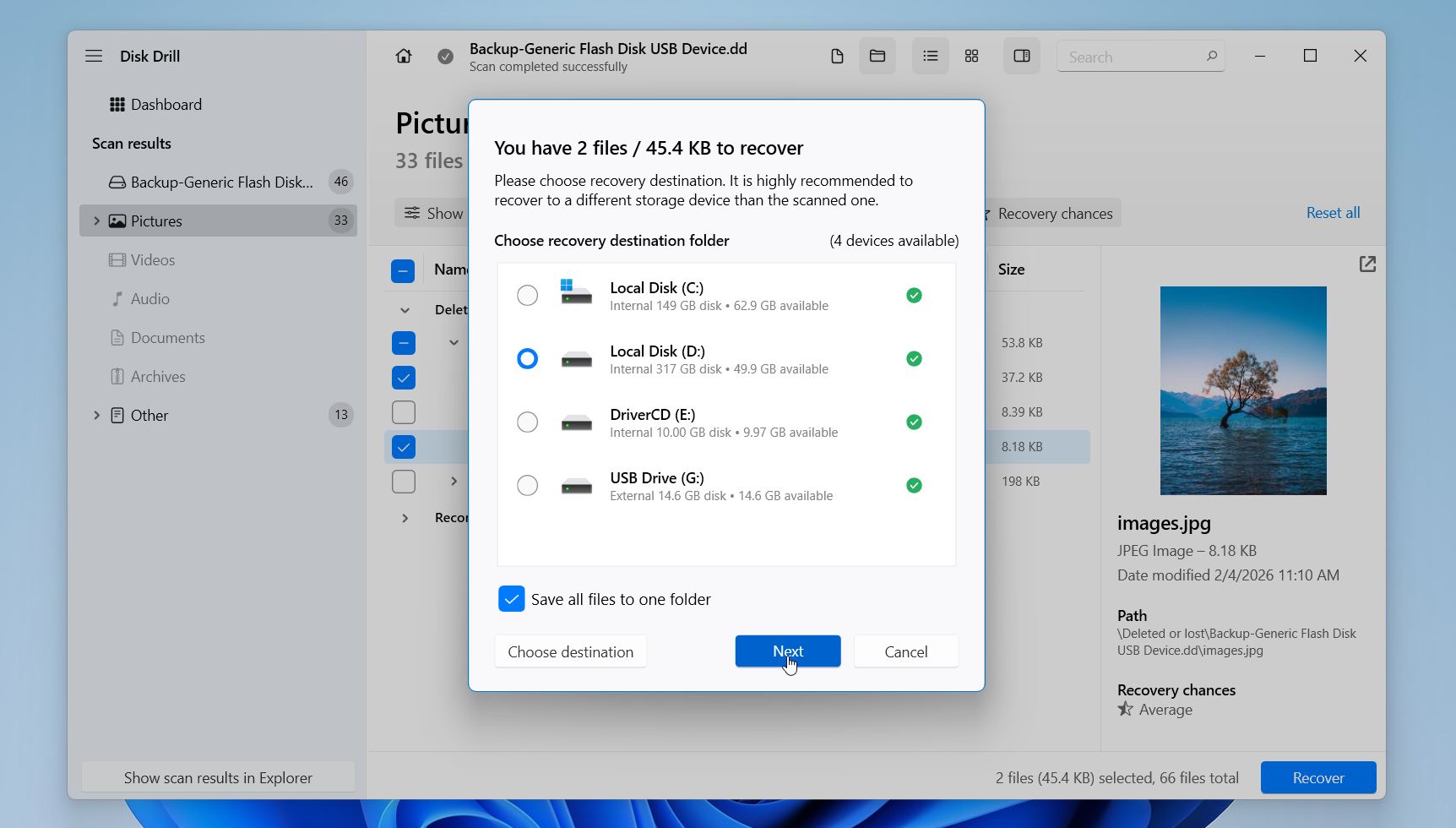The height and width of the screenshot is (828, 1456).
Task: Click the Next button
Action: point(788,651)
